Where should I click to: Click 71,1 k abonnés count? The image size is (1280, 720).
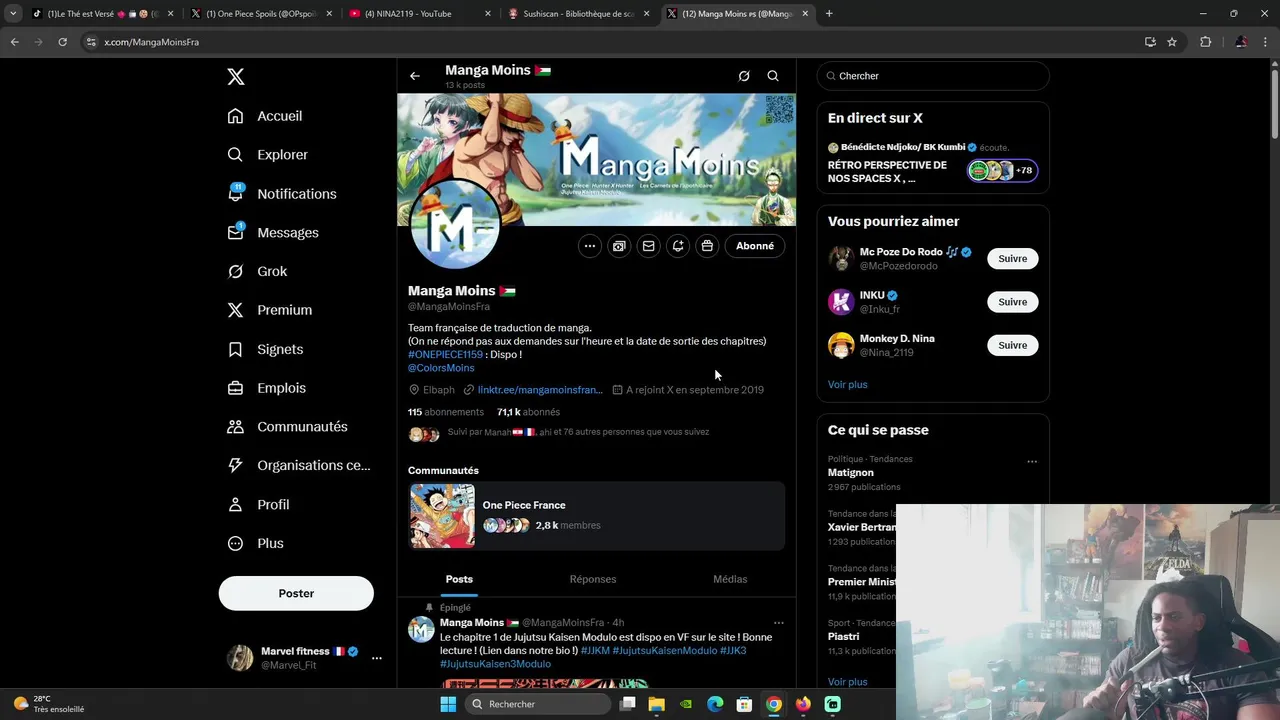coord(528,412)
